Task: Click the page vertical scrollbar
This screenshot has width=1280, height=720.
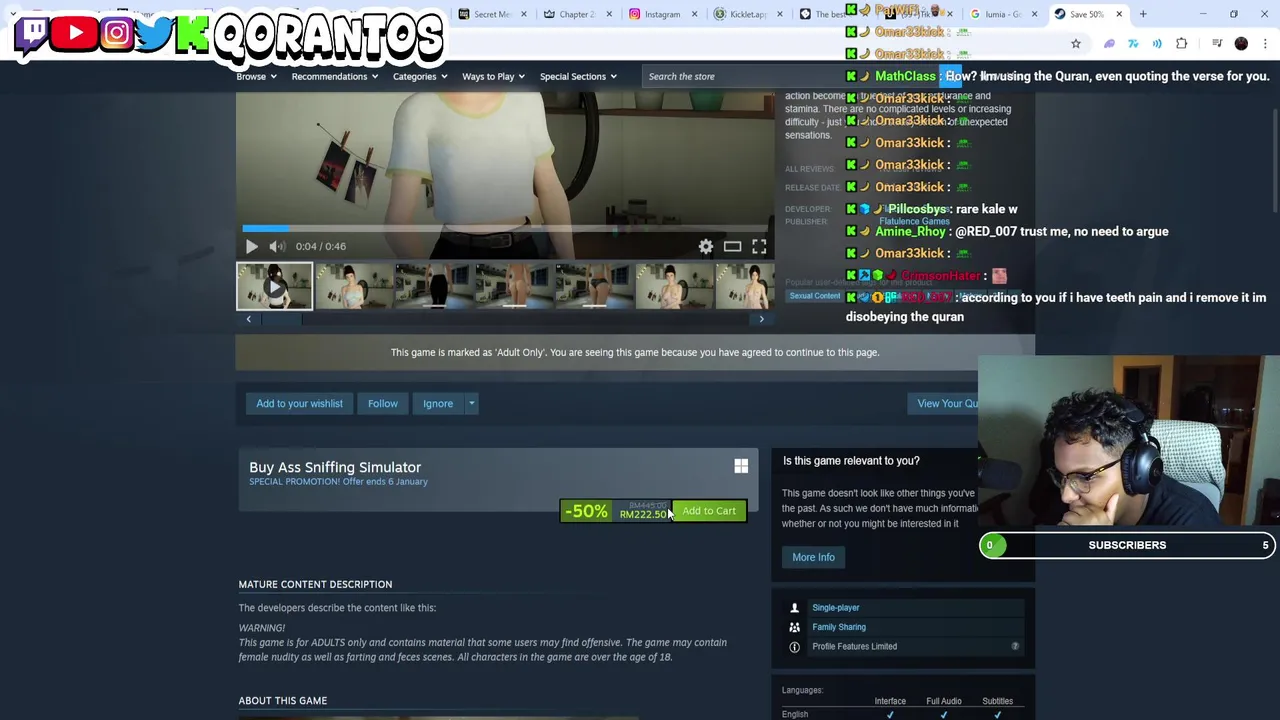Action: 1275,160
